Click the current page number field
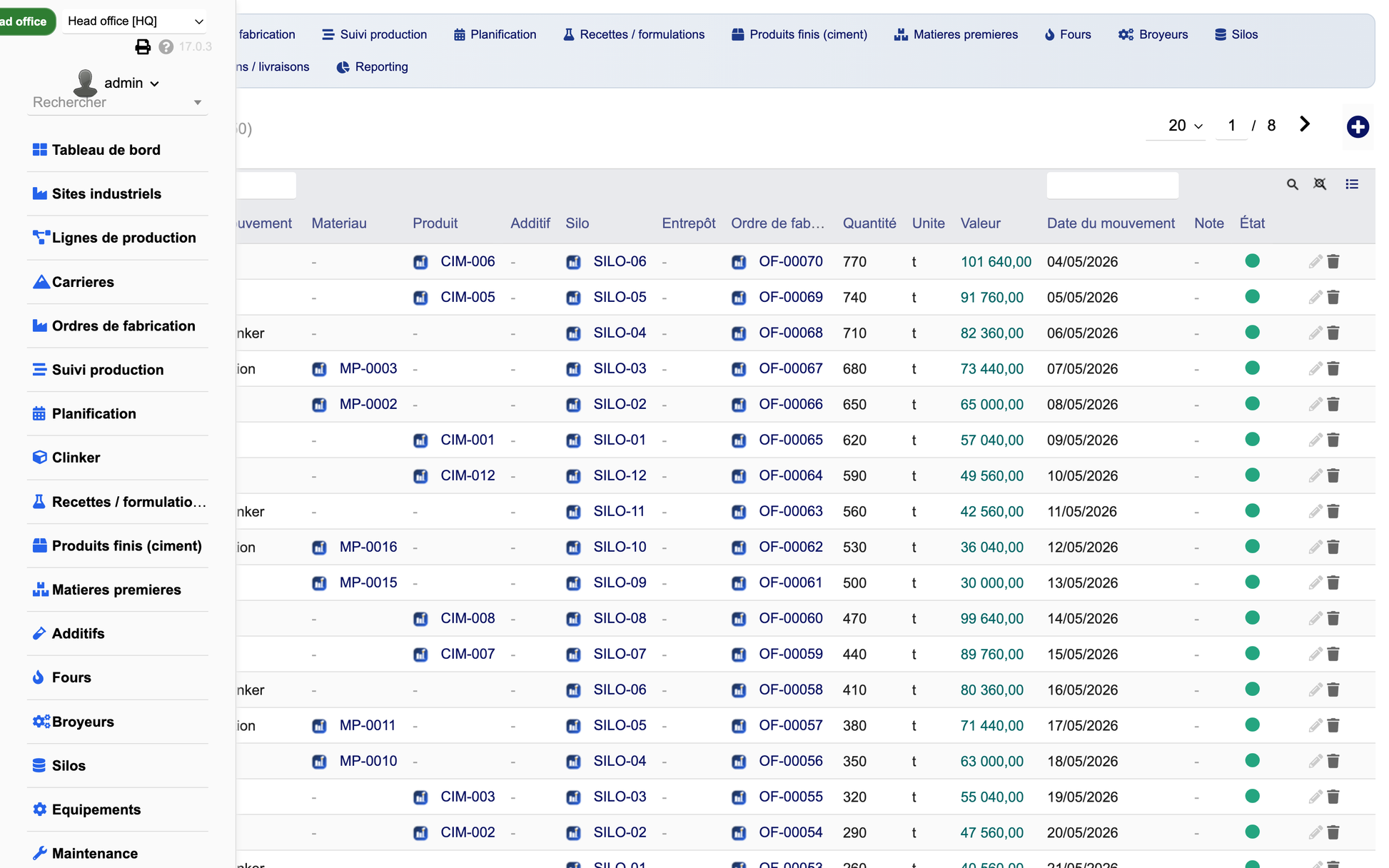Viewport: 1389px width, 868px height. pyautogui.click(x=1231, y=126)
